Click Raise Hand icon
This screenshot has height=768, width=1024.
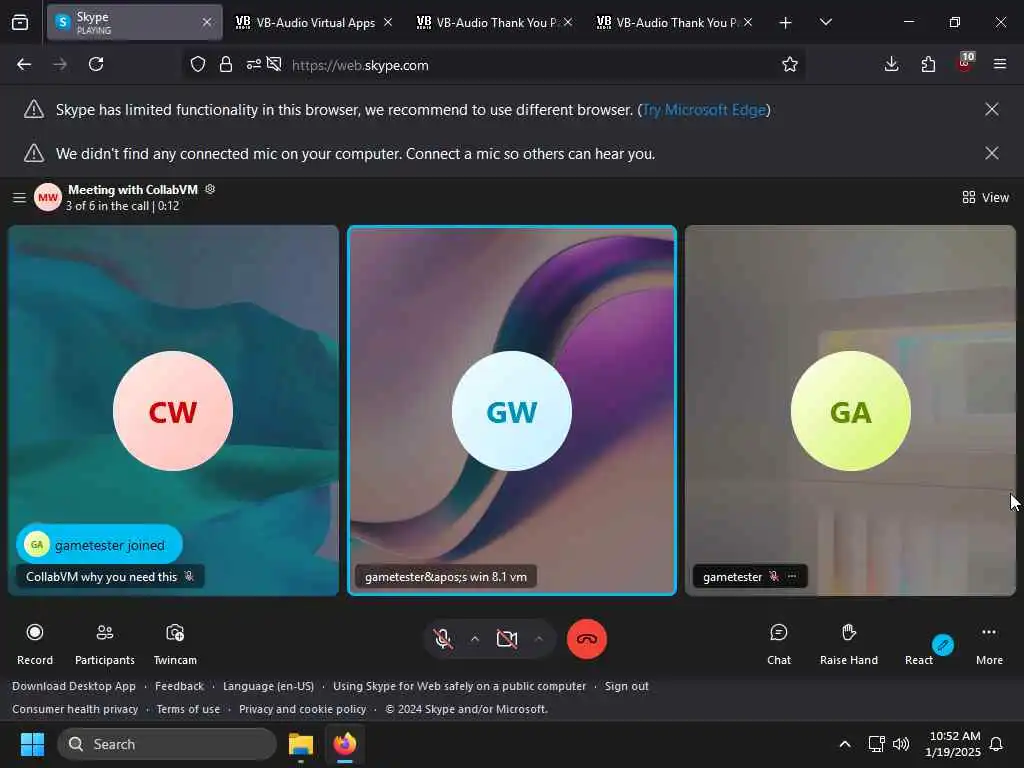click(x=848, y=632)
